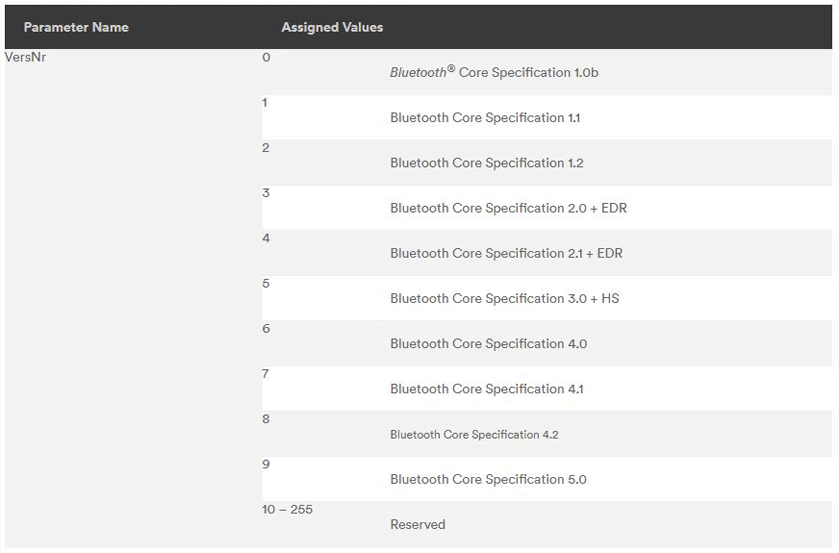Screen dimensions: 839x553
Task: Click Bluetooth Core Specification 2.1 + EDR
Action: pyautogui.click(x=506, y=253)
